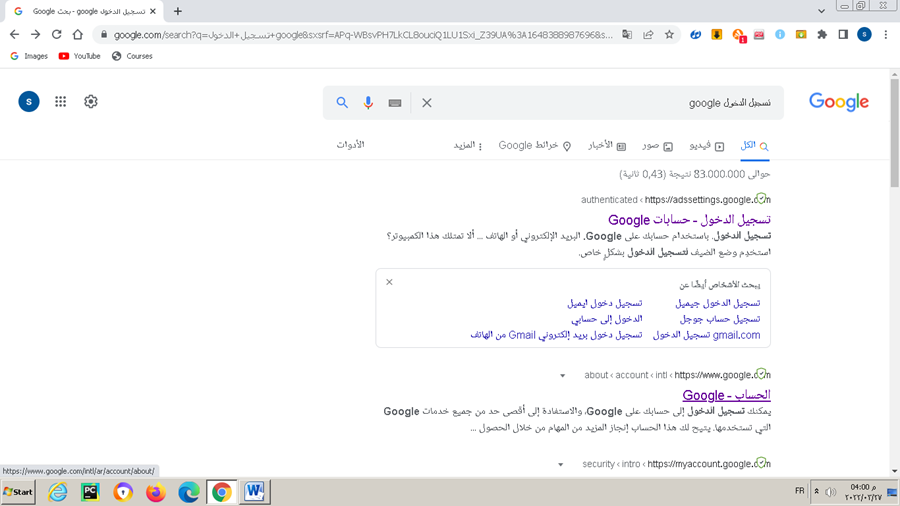The height and width of the screenshot is (506, 900).
Task: Open the Chrome three-dot menu
Action: [x=886, y=34]
